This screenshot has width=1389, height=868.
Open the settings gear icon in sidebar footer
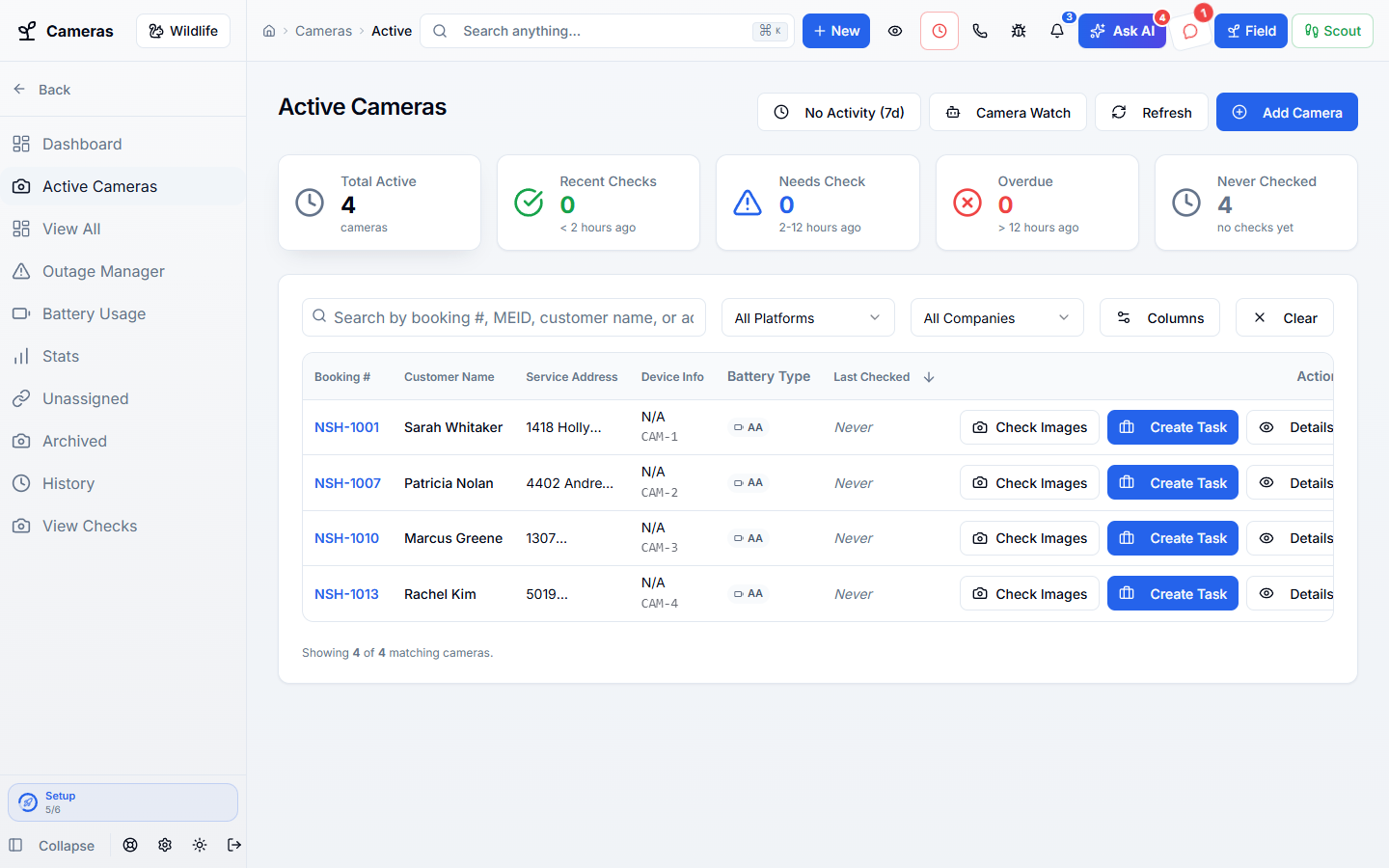point(165,845)
